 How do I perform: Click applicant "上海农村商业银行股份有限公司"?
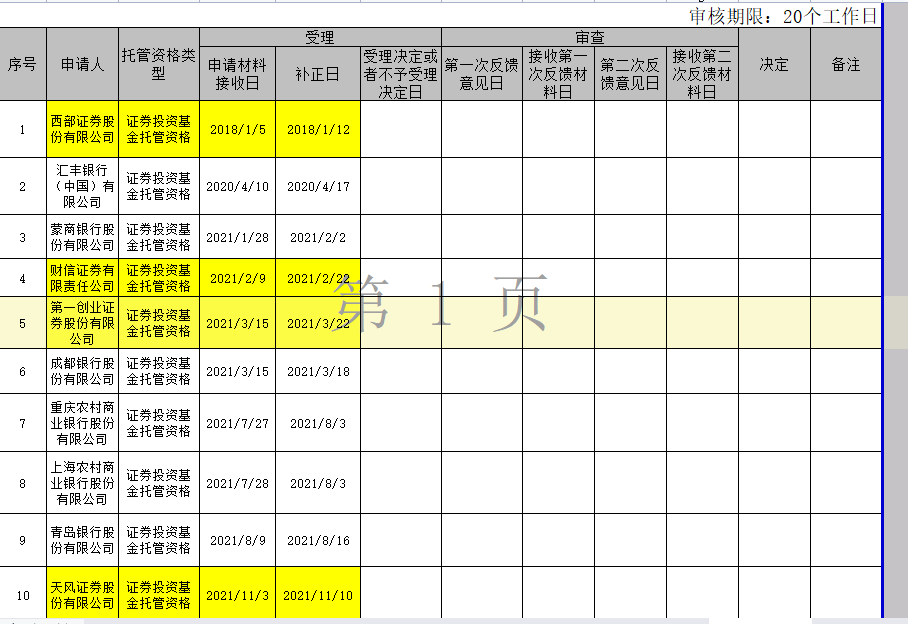pos(82,483)
